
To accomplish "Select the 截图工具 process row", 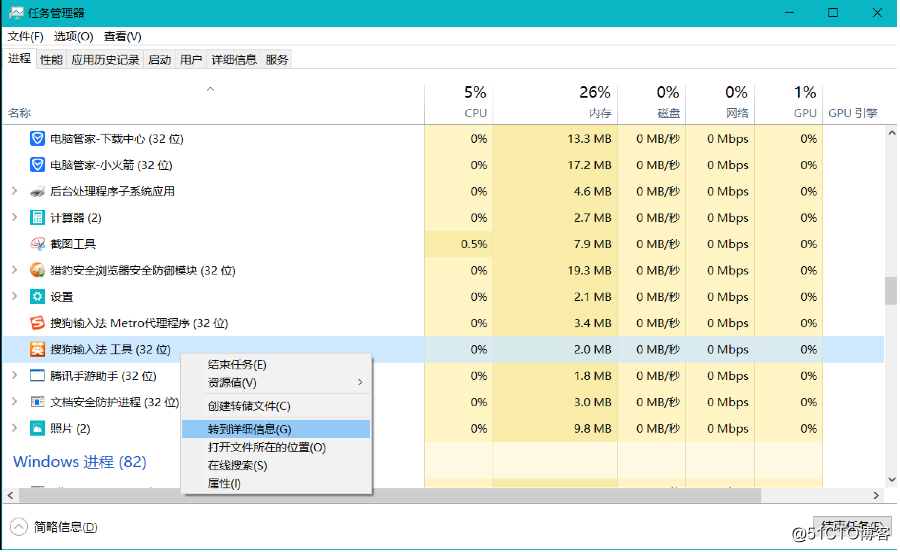I will tap(443, 244).
